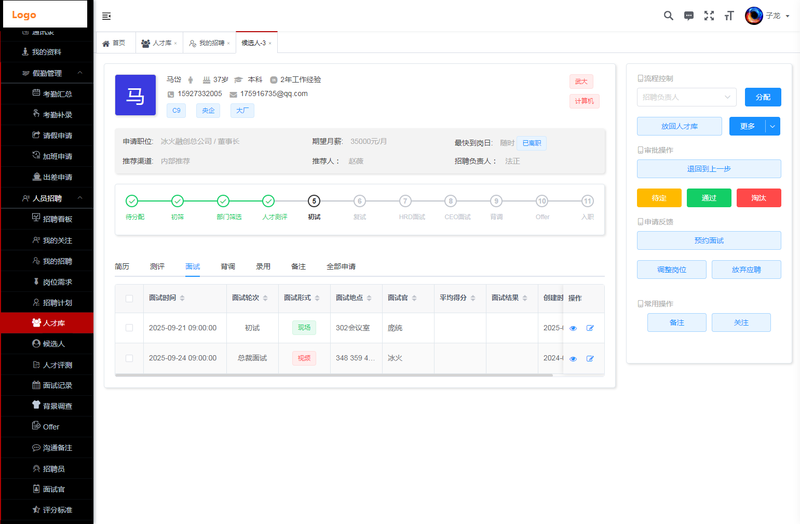Expand the 更多 button arrow
The image size is (800, 524).
click(x=773, y=126)
